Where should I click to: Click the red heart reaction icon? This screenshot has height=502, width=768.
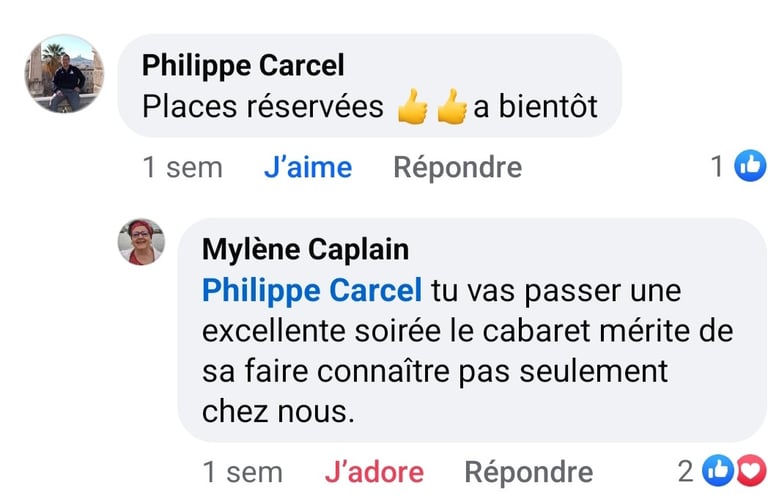pos(749,470)
